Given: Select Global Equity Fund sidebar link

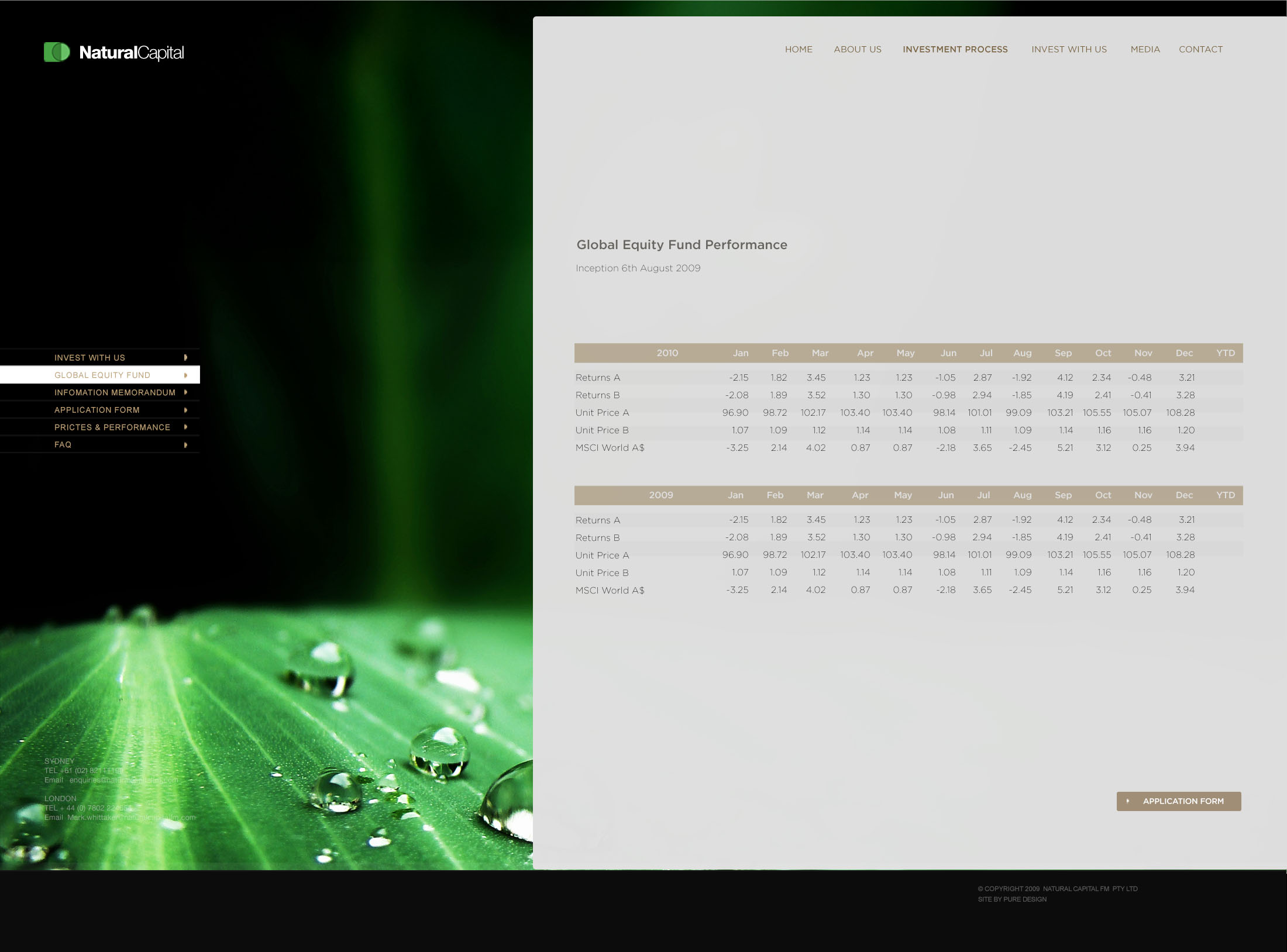Looking at the screenshot, I should (102, 375).
